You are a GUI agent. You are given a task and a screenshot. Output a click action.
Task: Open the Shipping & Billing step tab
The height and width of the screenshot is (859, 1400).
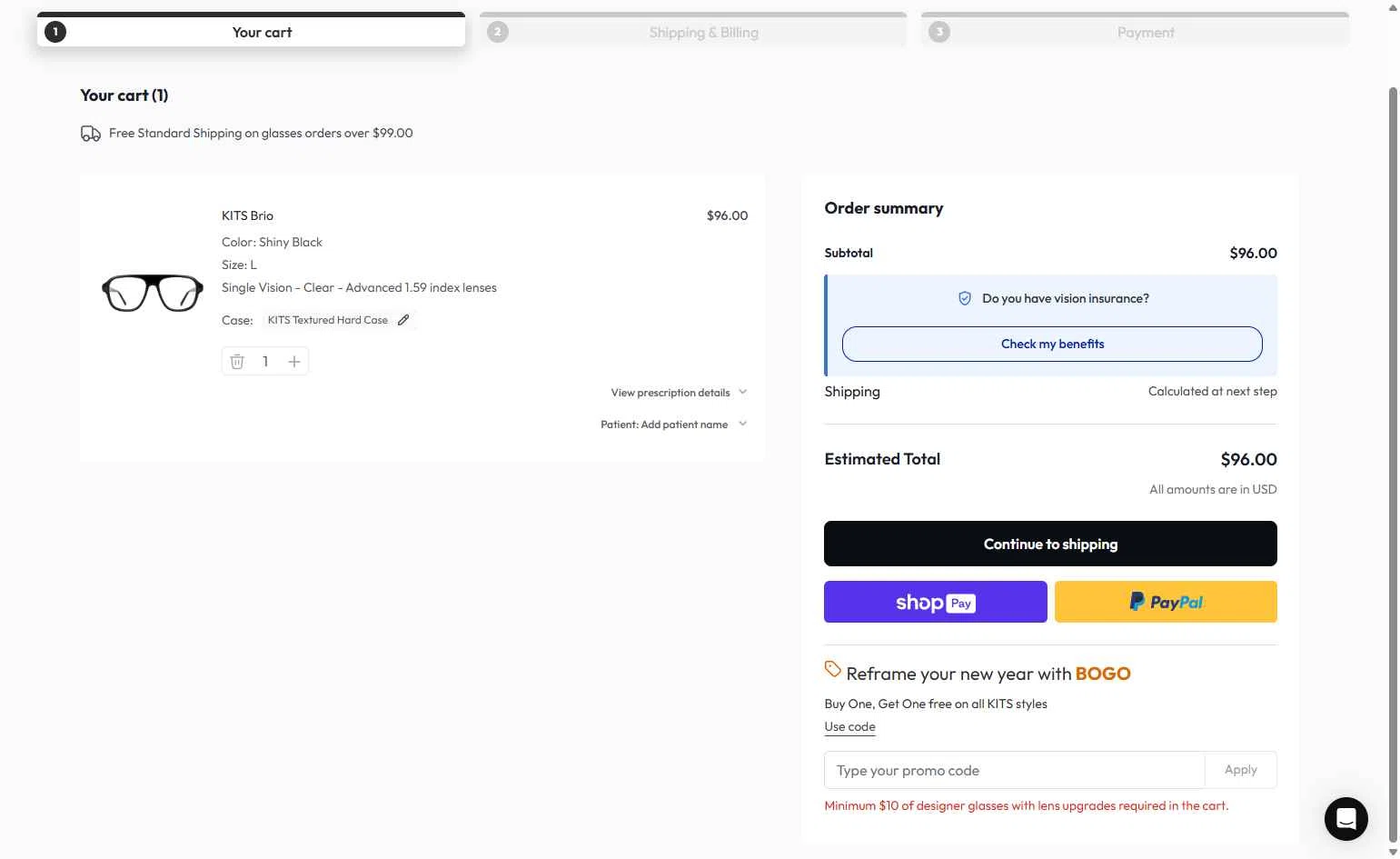pyautogui.click(x=693, y=32)
